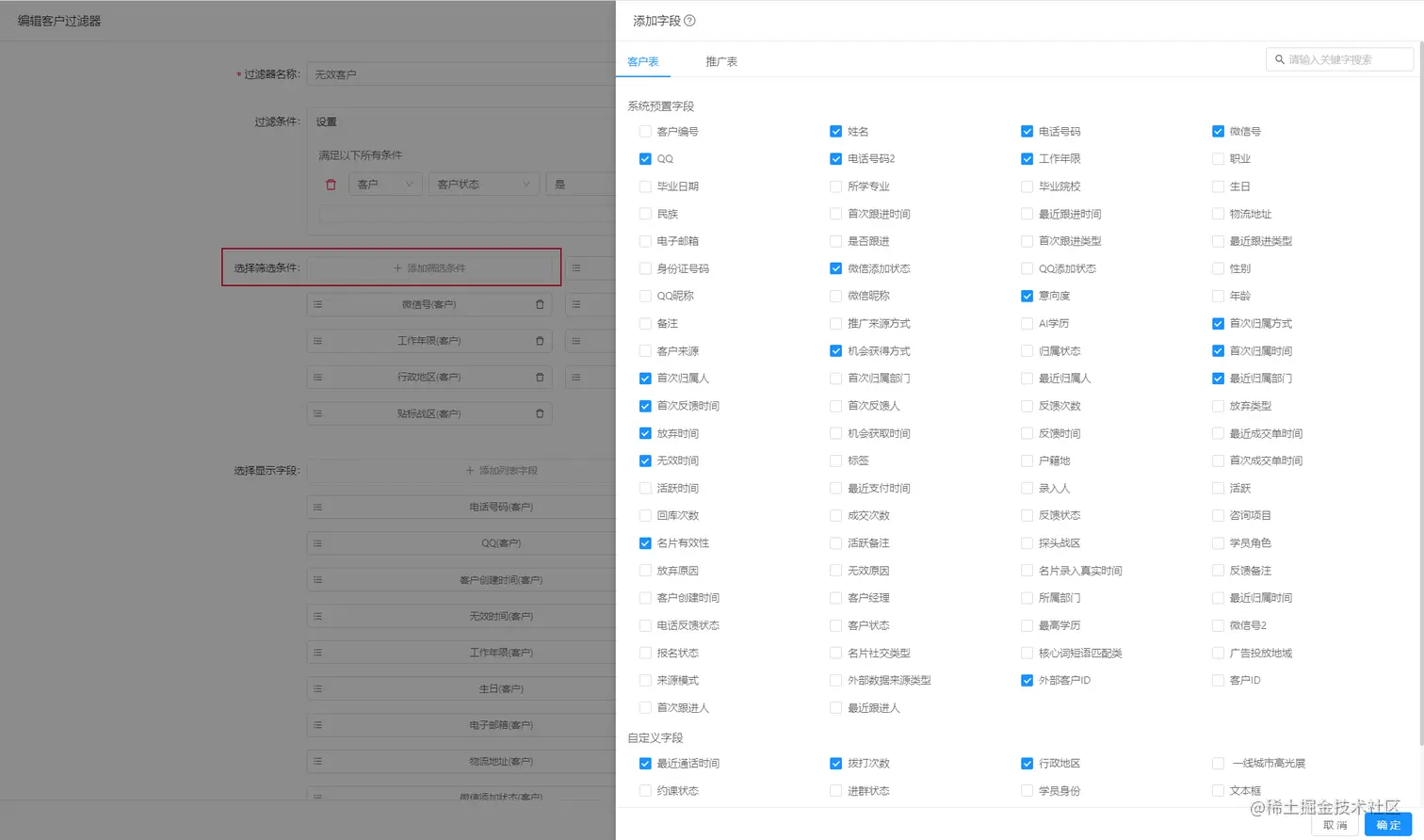The image size is (1424, 840).
Task: Open the 是 operator dropdown
Action: coord(581,185)
